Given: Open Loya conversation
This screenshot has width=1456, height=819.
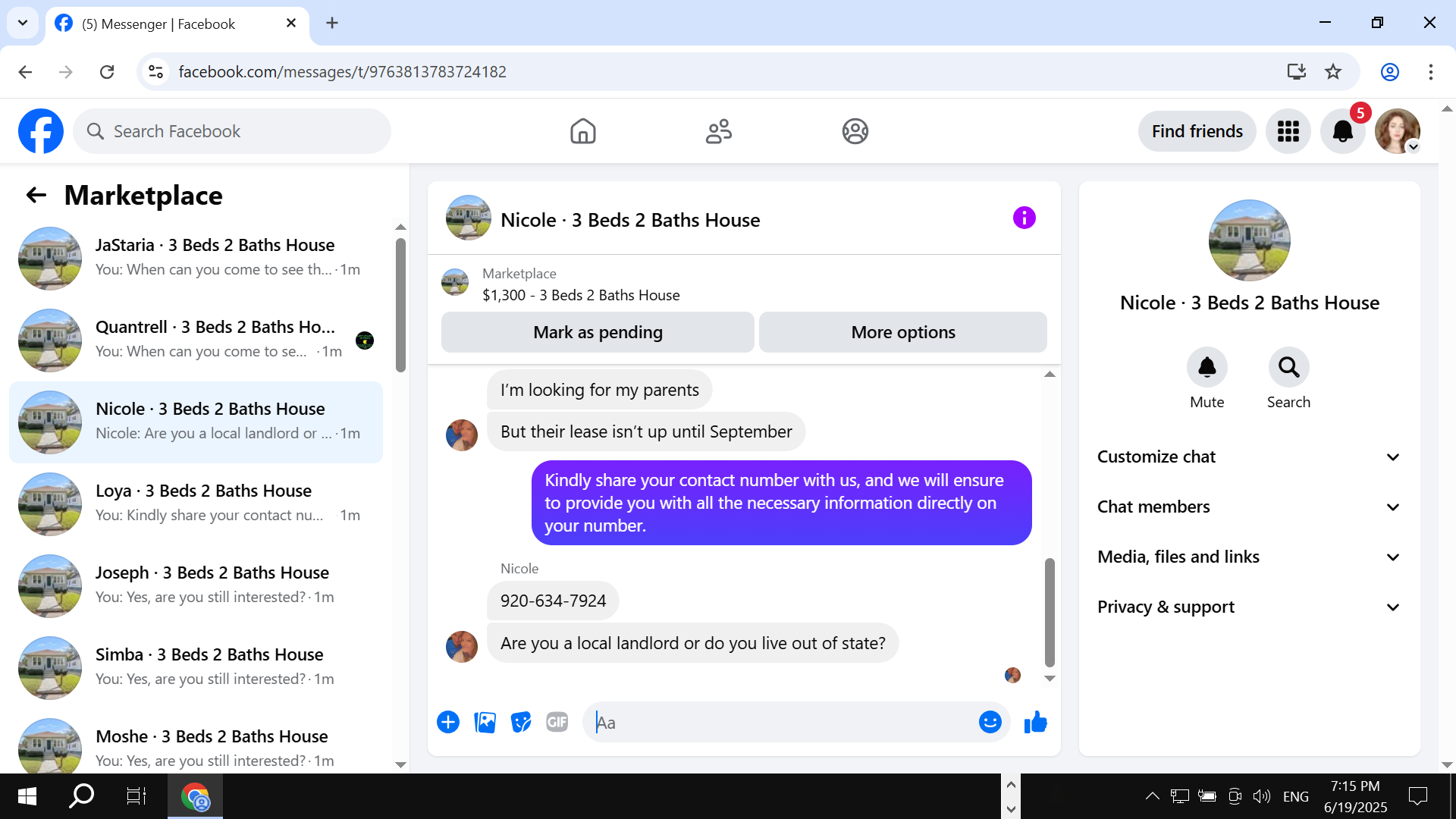Looking at the screenshot, I should pyautogui.click(x=196, y=504).
